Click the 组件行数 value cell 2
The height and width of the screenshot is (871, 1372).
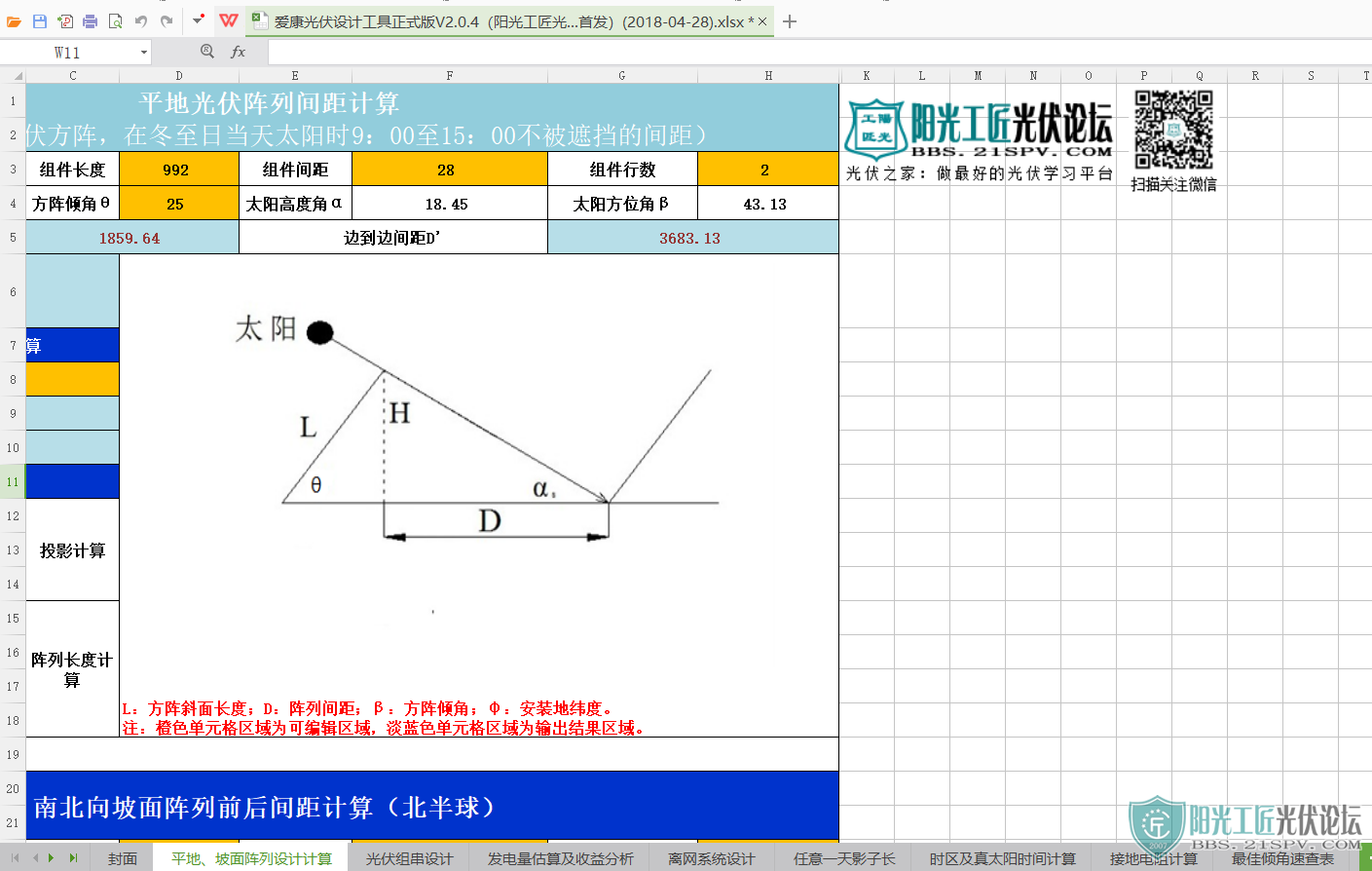pos(768,170)
